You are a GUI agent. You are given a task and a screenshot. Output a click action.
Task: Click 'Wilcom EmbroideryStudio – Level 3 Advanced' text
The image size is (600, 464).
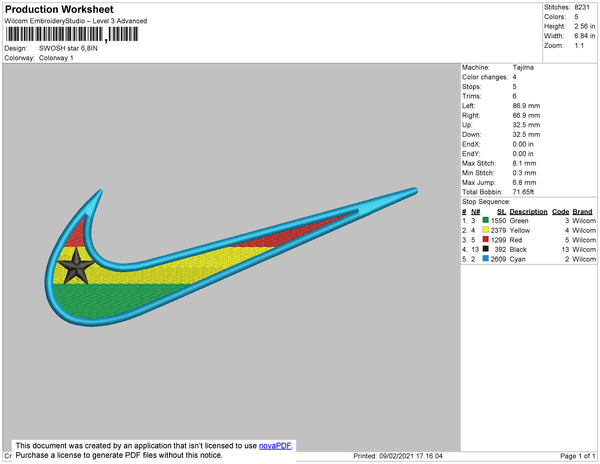click(x=76, y=21)
